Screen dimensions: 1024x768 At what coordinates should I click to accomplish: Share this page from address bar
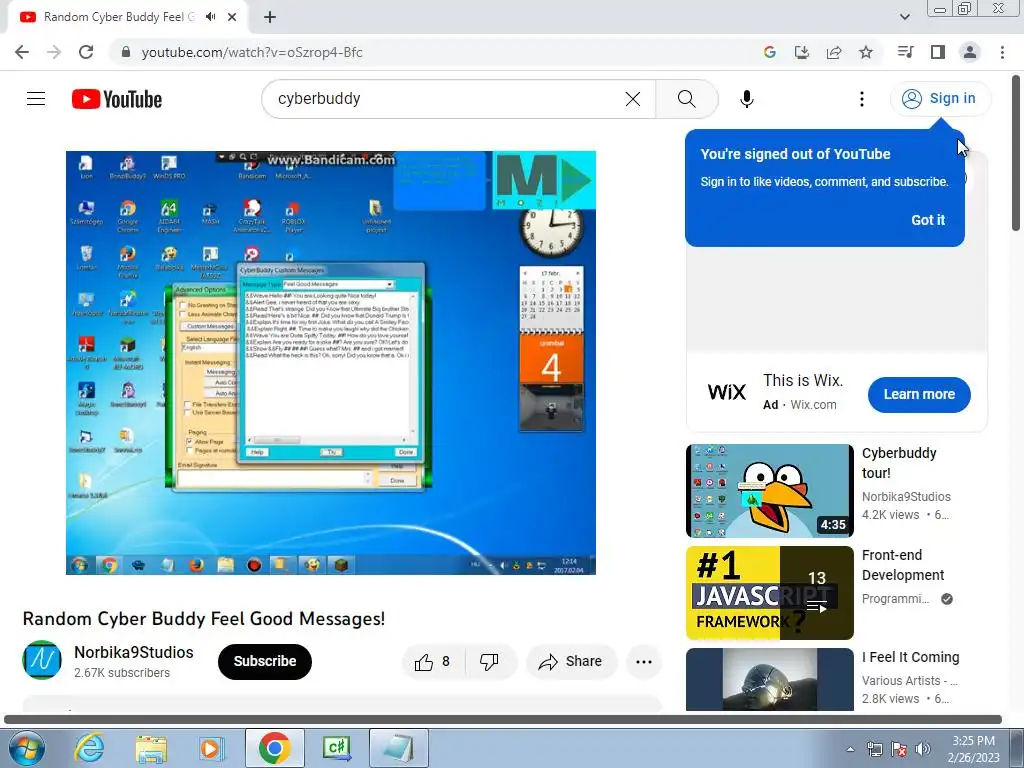[834, 52]
